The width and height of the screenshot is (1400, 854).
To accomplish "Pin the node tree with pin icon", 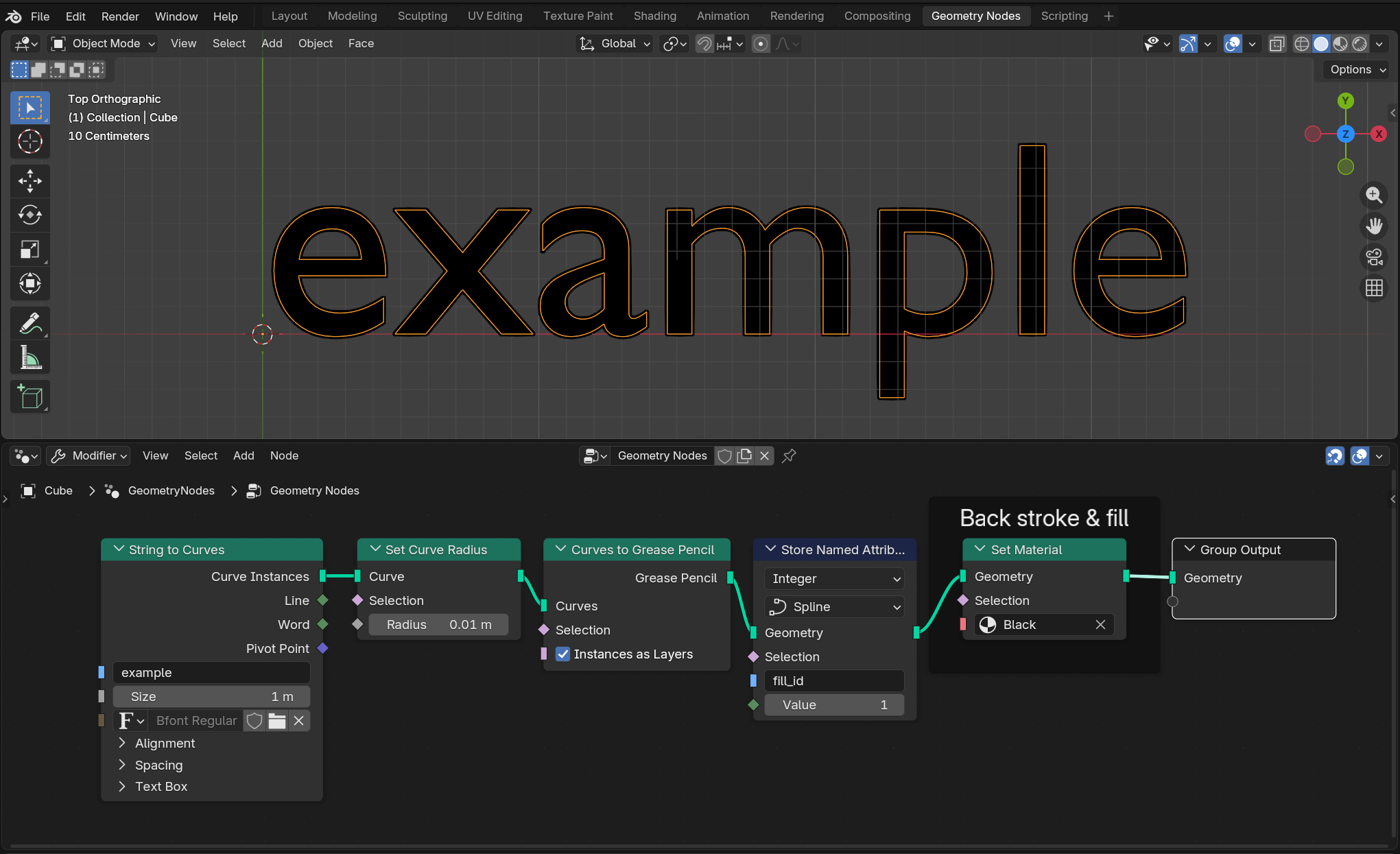I will click(x=789, y=456).
